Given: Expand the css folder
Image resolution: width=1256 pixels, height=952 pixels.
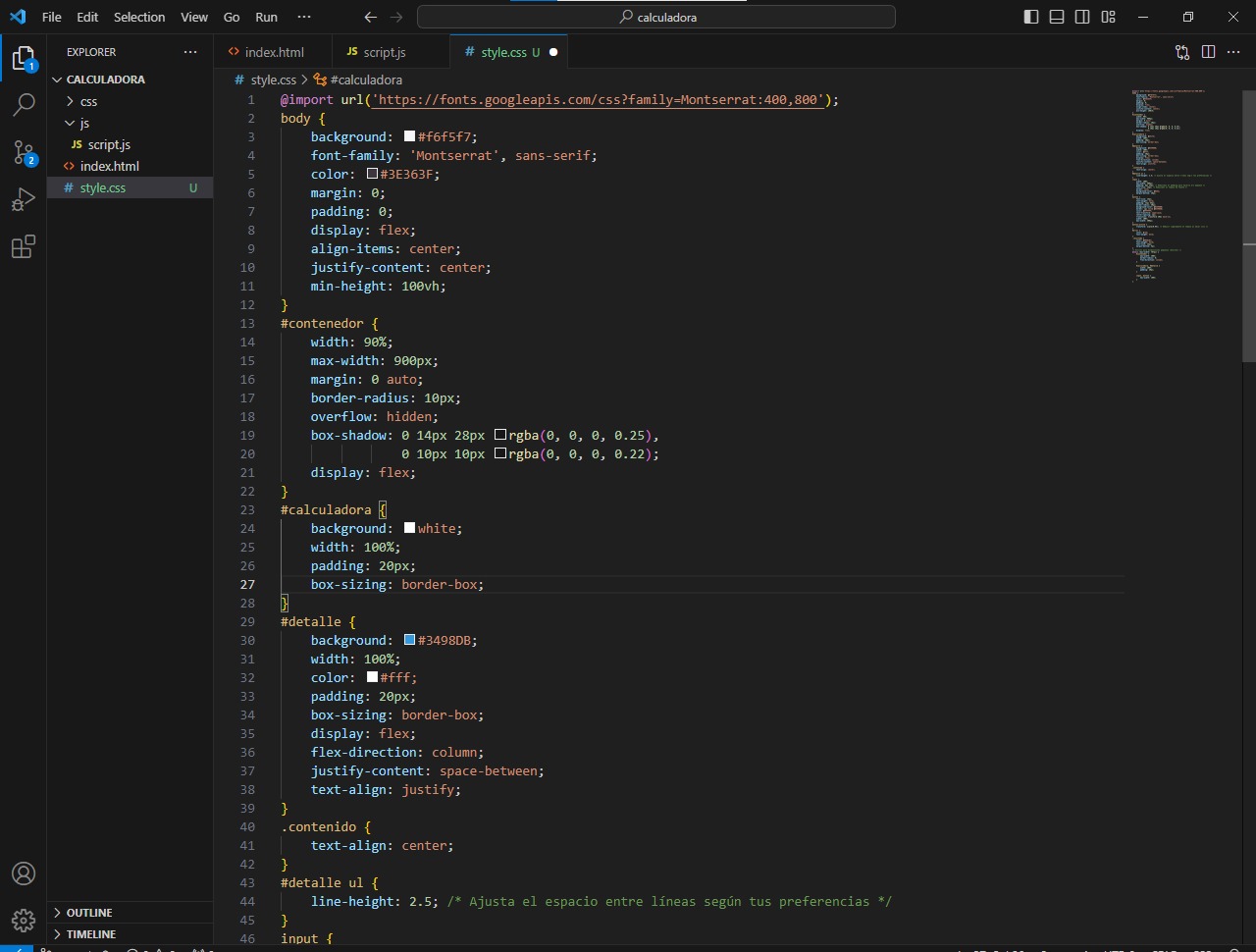Looking at the screenshot, I should [130, 101].
